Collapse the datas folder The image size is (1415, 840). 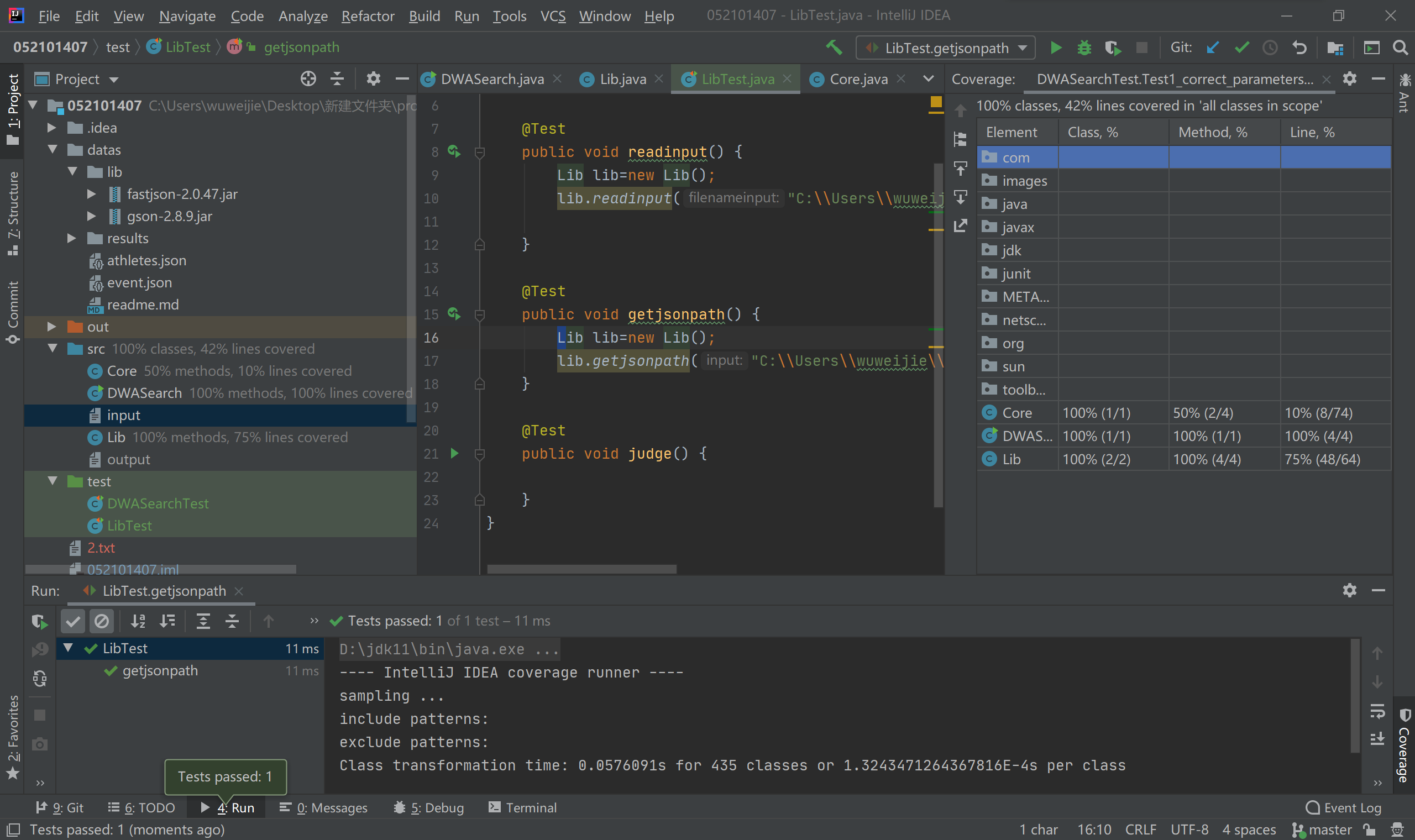pyautogui.click(x=53, y=149)
